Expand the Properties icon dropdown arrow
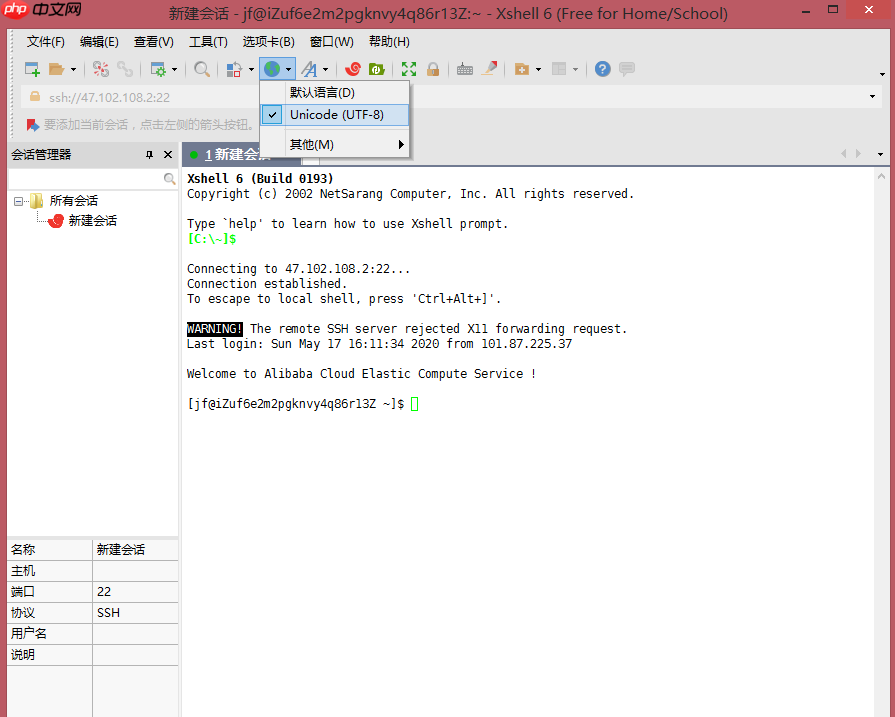The image size is (895, 717). pos(175,70)
